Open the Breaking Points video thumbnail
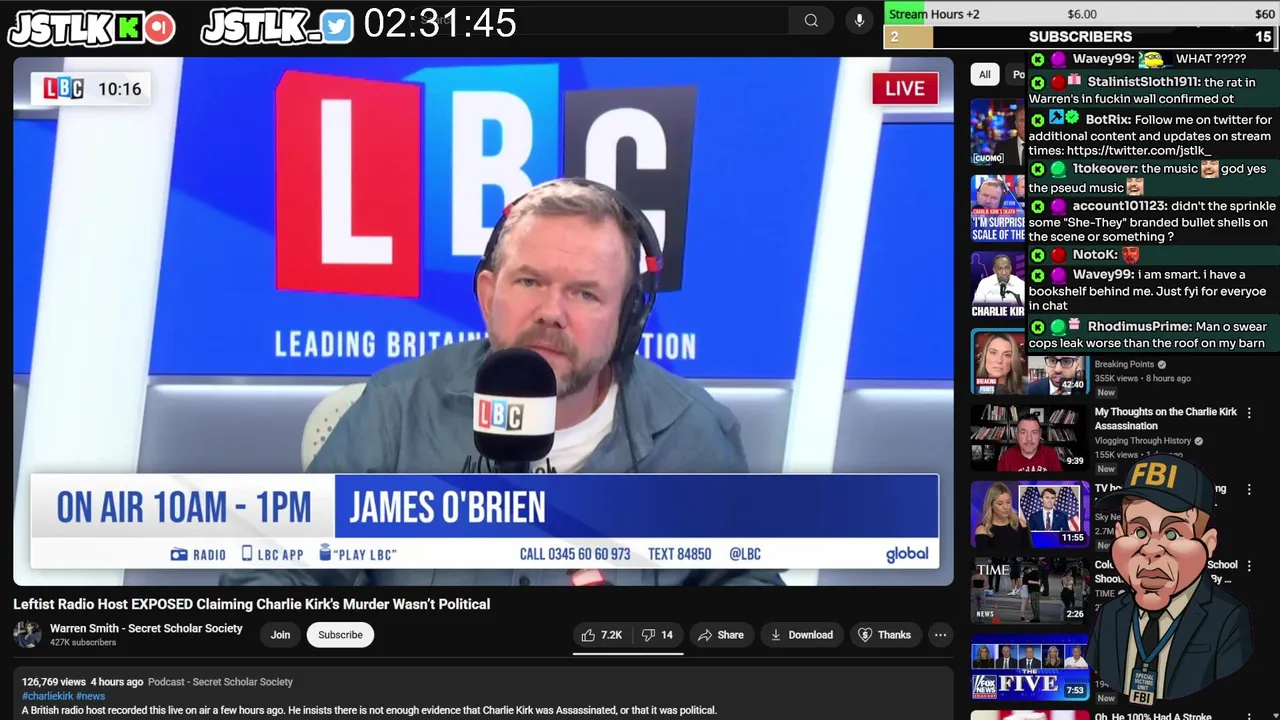The image size is (1280, 720). tap(1029, 364)
